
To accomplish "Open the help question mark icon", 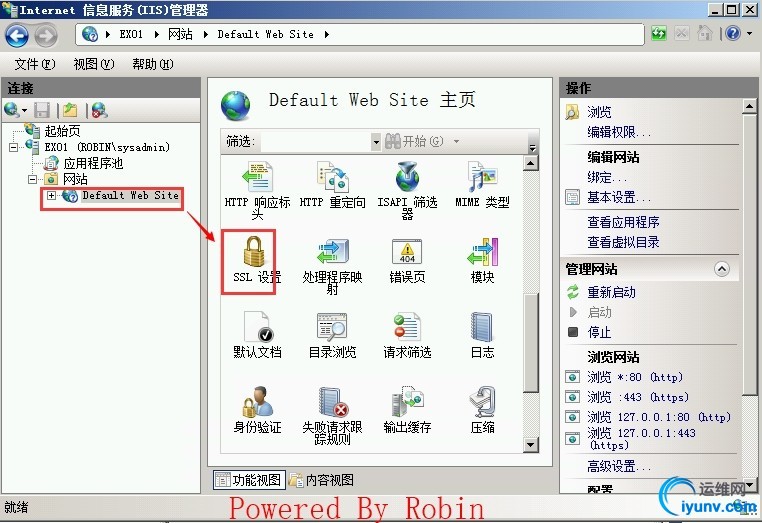I will 733,33.
